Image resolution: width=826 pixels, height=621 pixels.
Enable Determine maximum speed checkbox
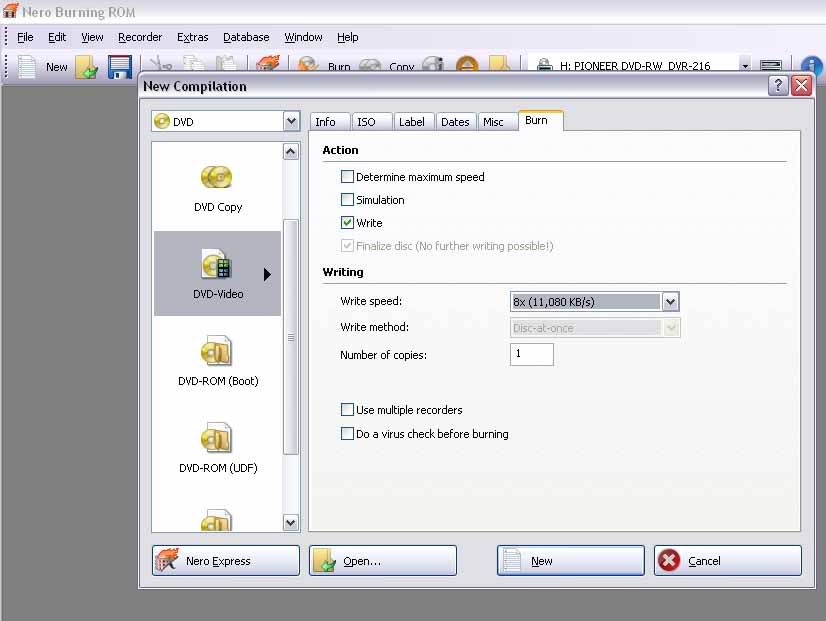(x=347, y=176)
